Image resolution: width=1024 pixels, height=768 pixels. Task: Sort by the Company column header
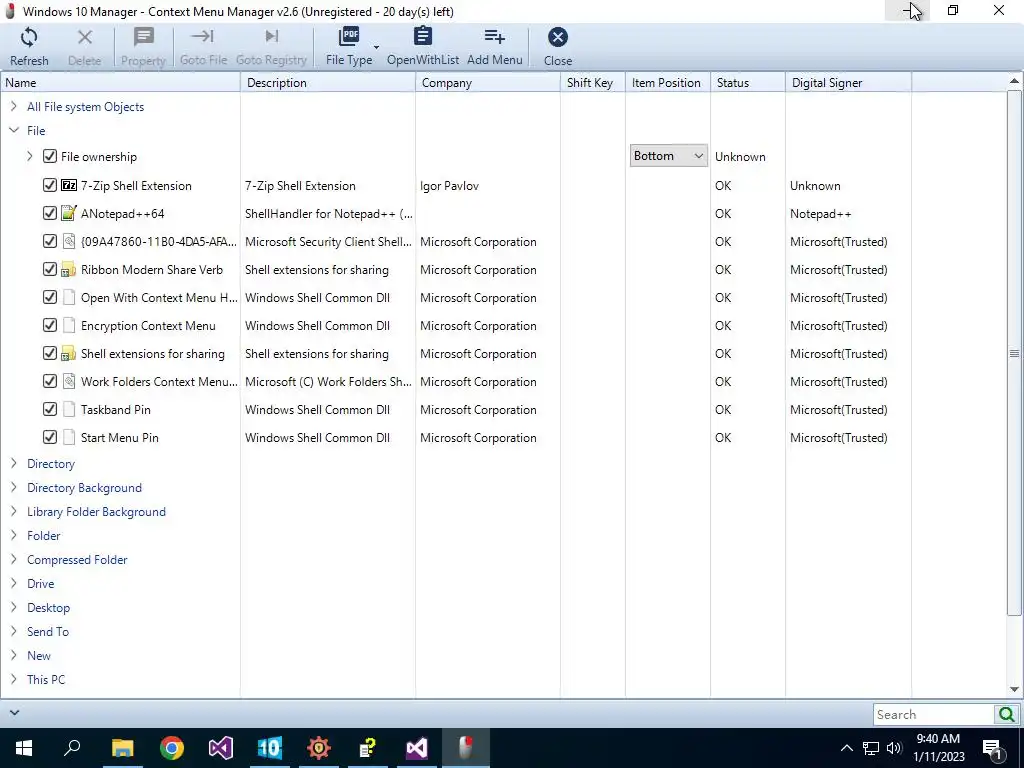click(488, 83)
